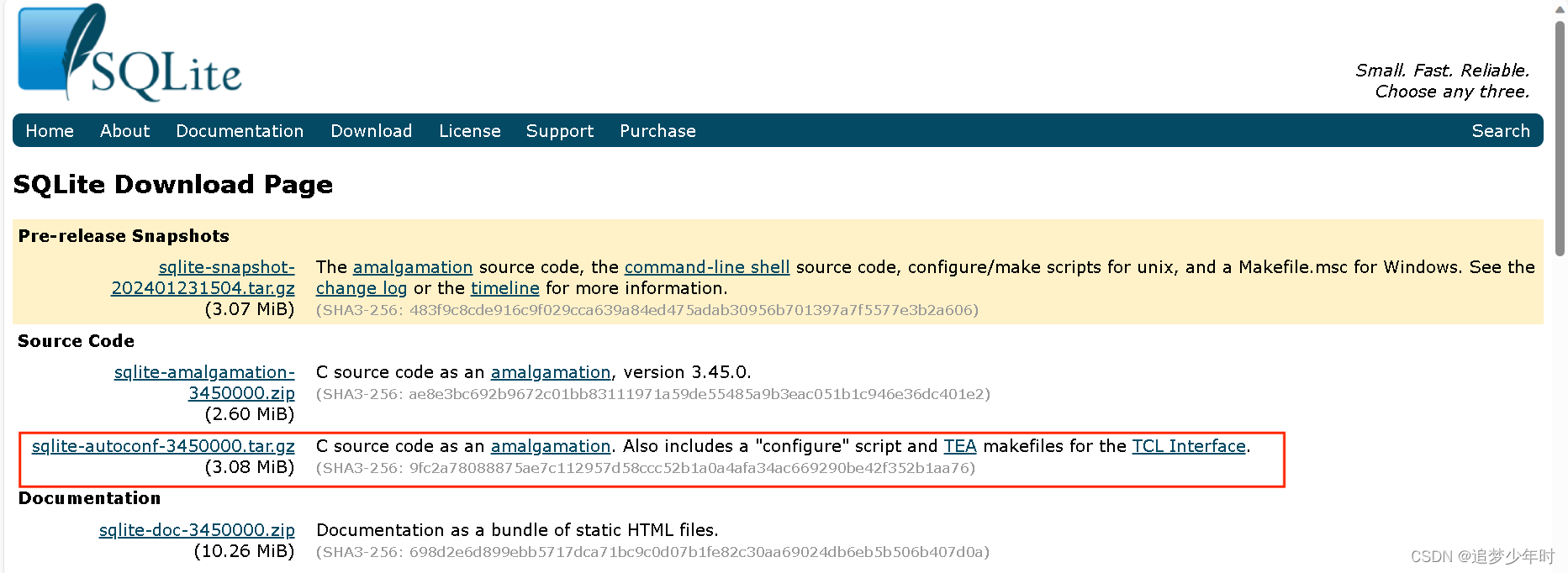Viewport: 1568px width, 573px height.
Task: Open amalgamation link beside version 3.45.0
Action: [x=551, y=372]
